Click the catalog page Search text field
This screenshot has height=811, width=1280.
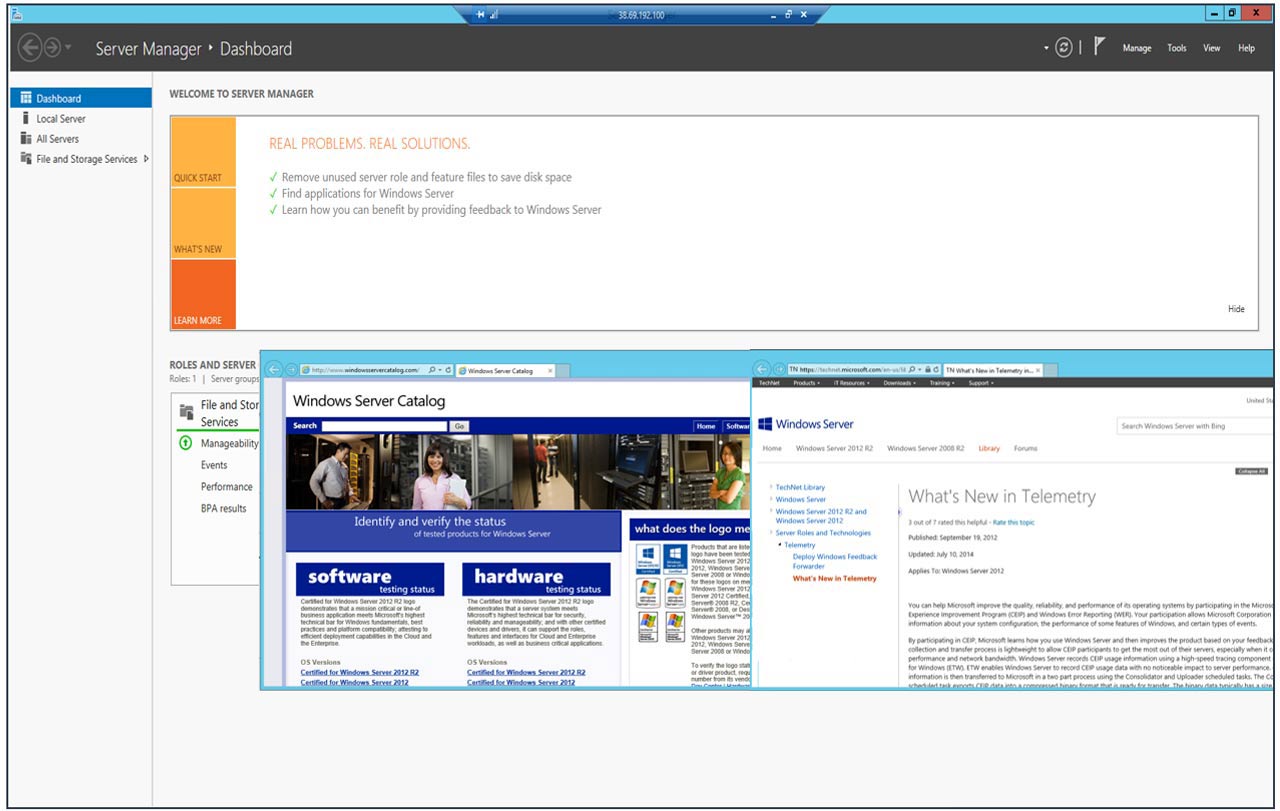(384, 426)
